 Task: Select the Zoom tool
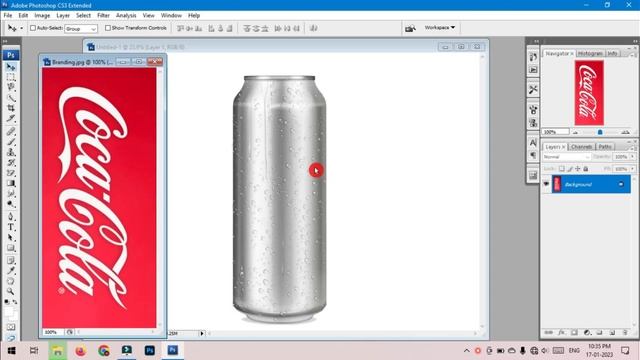11,291
